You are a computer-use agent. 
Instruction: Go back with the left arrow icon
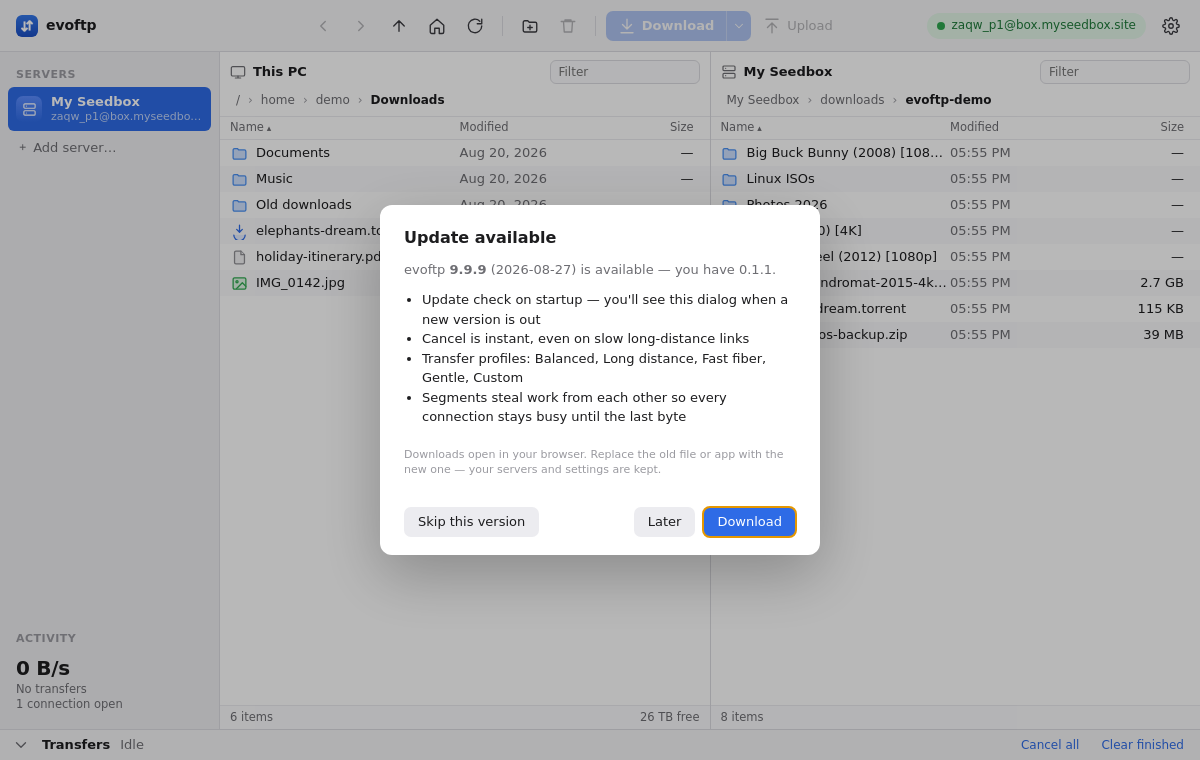323,26
